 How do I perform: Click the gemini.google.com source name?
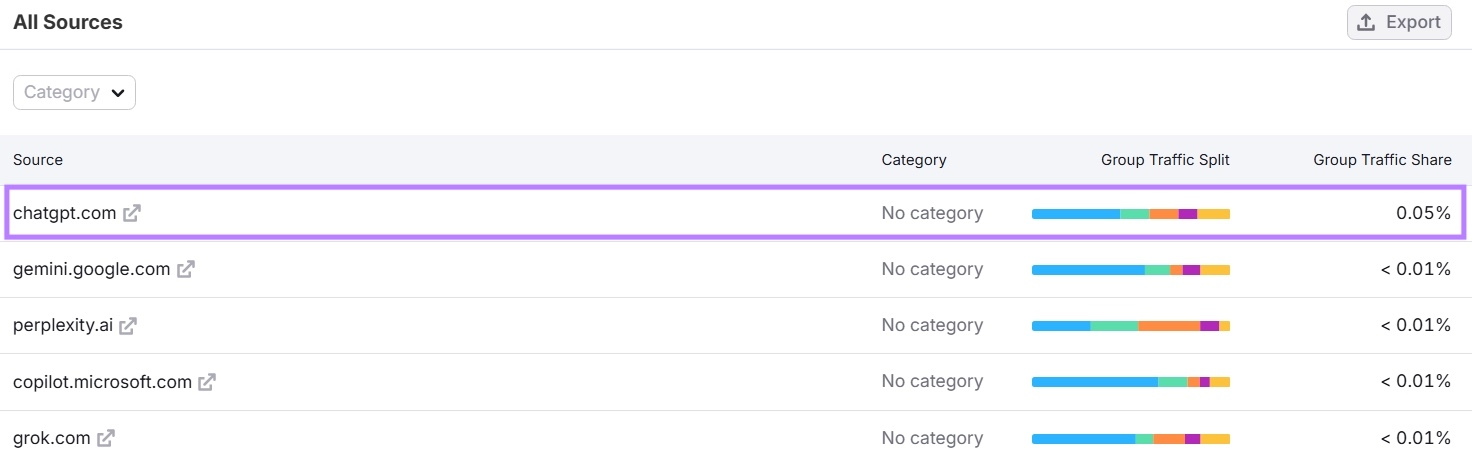click(91, 269)
